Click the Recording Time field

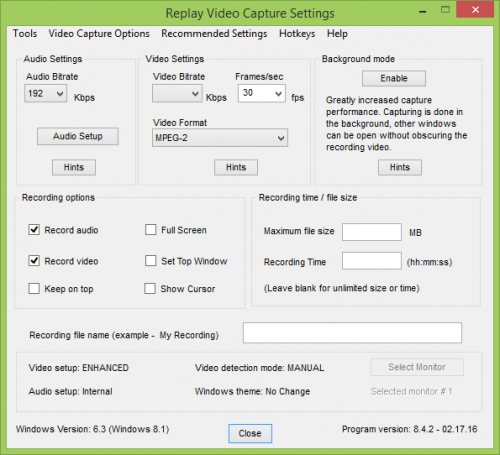pyautogui.click(x=372, y=261)
